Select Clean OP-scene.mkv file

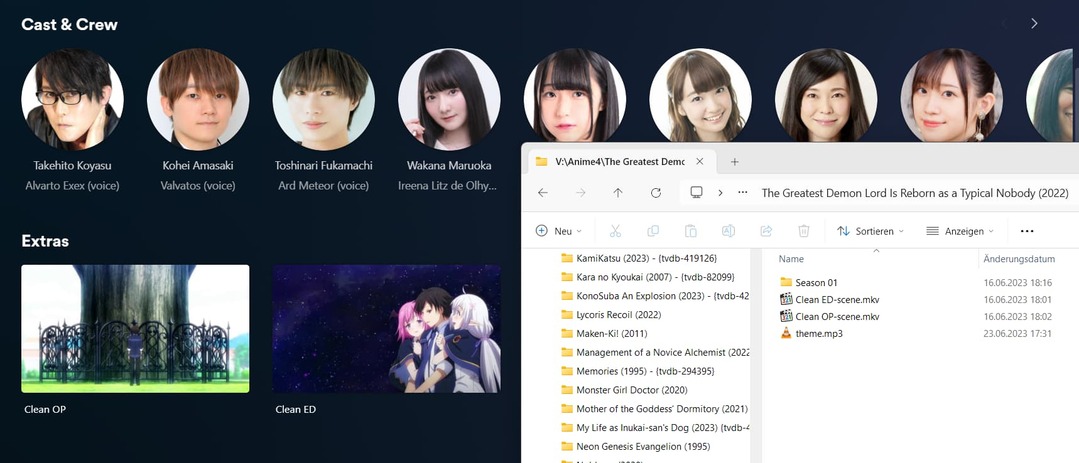coord(829,316)
